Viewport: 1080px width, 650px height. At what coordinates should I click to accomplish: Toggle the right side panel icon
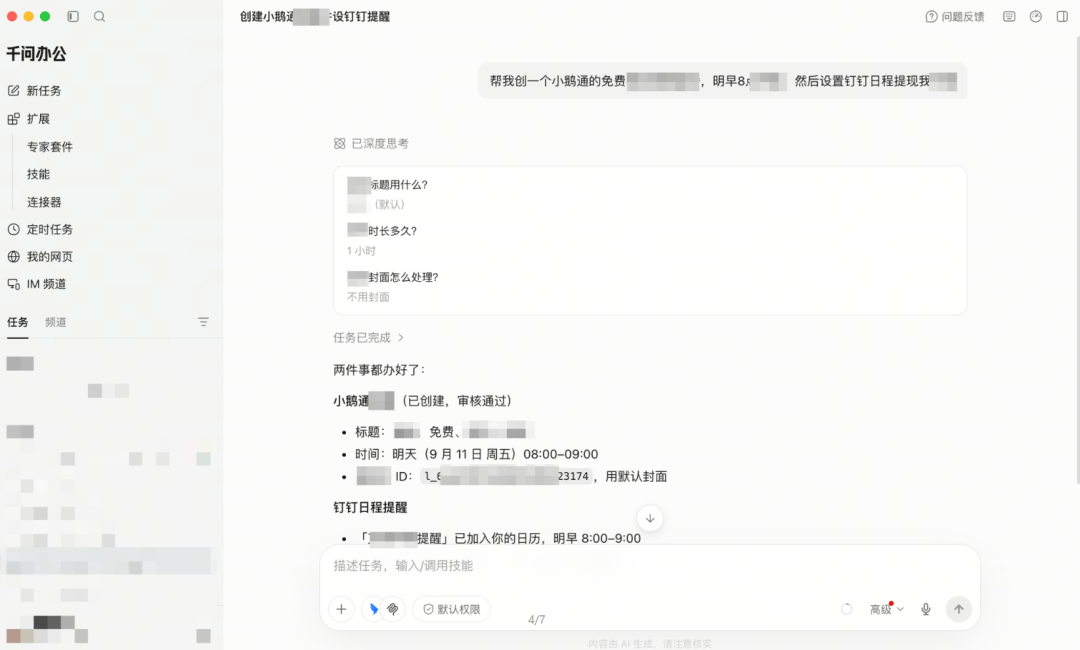pos(1062,17)
